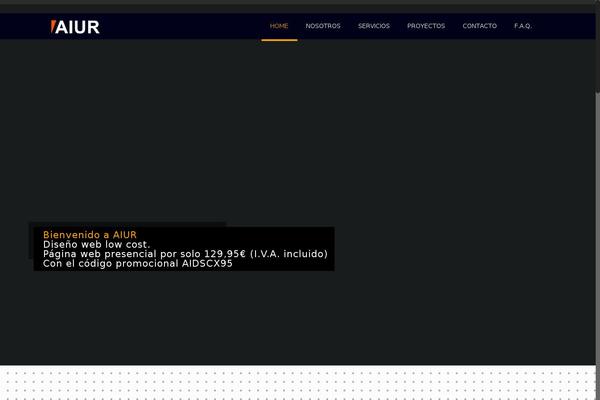600x400 pixels.
Task: Open the SERVICIOS menu item
Action: point(374,26)
